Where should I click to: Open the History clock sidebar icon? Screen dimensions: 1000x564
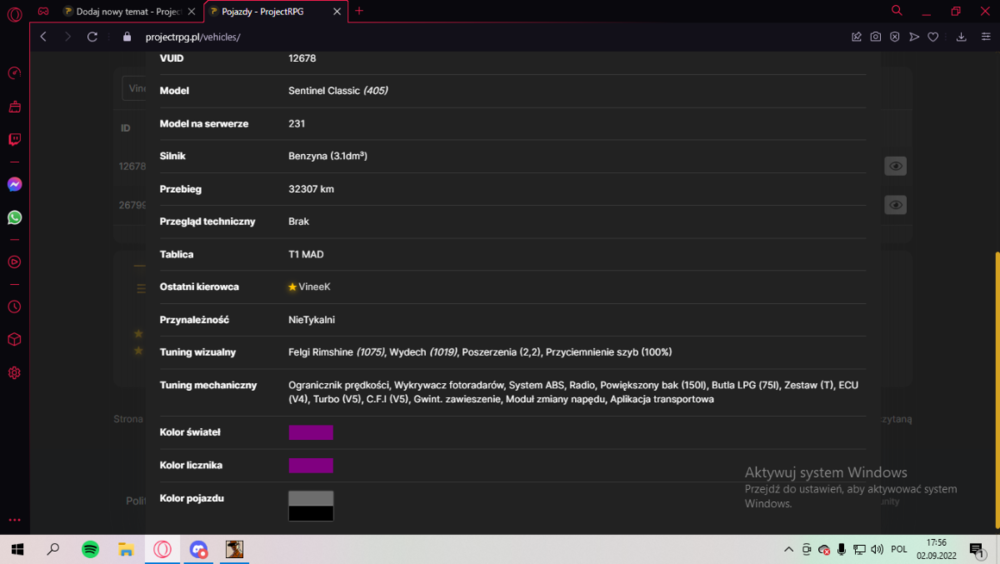[15, 307]
